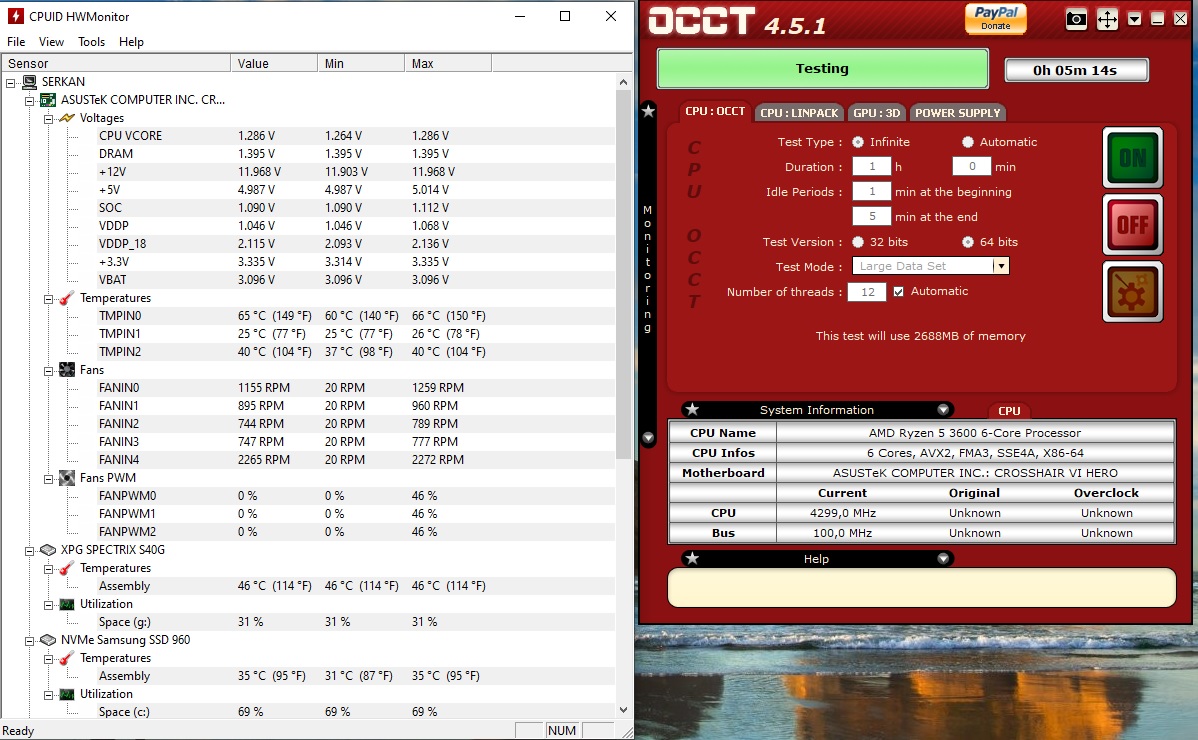1198x740 pixels.
Task: Select the Automatic test type radio button
Action: click(968, 142)
